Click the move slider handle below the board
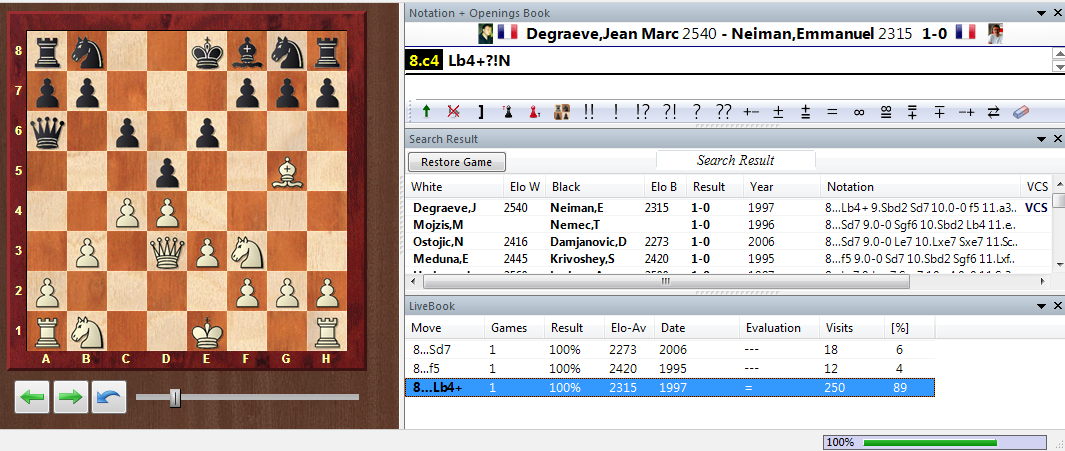The width and height of the screenshot is (1065, 451). [175, 398]
